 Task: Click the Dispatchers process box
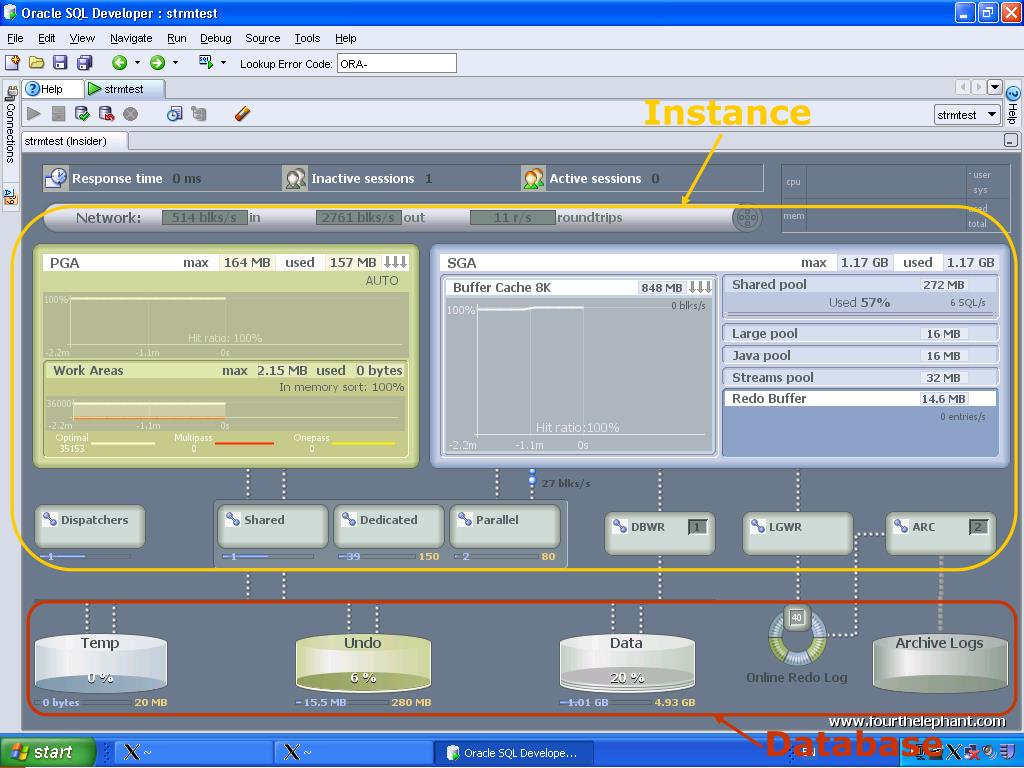(x=89, y=526)
